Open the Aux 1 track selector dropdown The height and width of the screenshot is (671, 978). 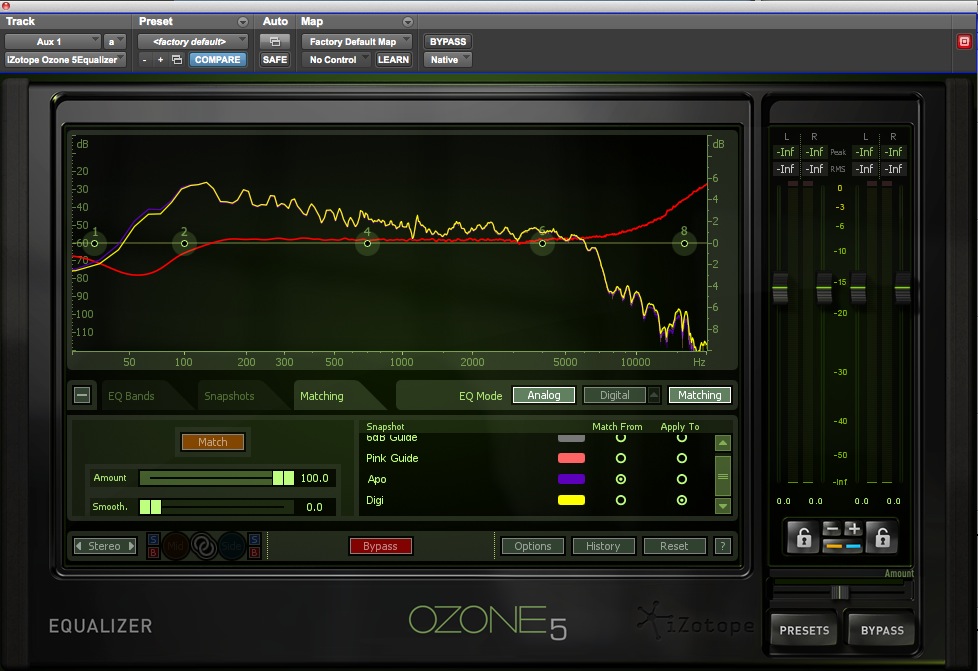coord(52,42)
